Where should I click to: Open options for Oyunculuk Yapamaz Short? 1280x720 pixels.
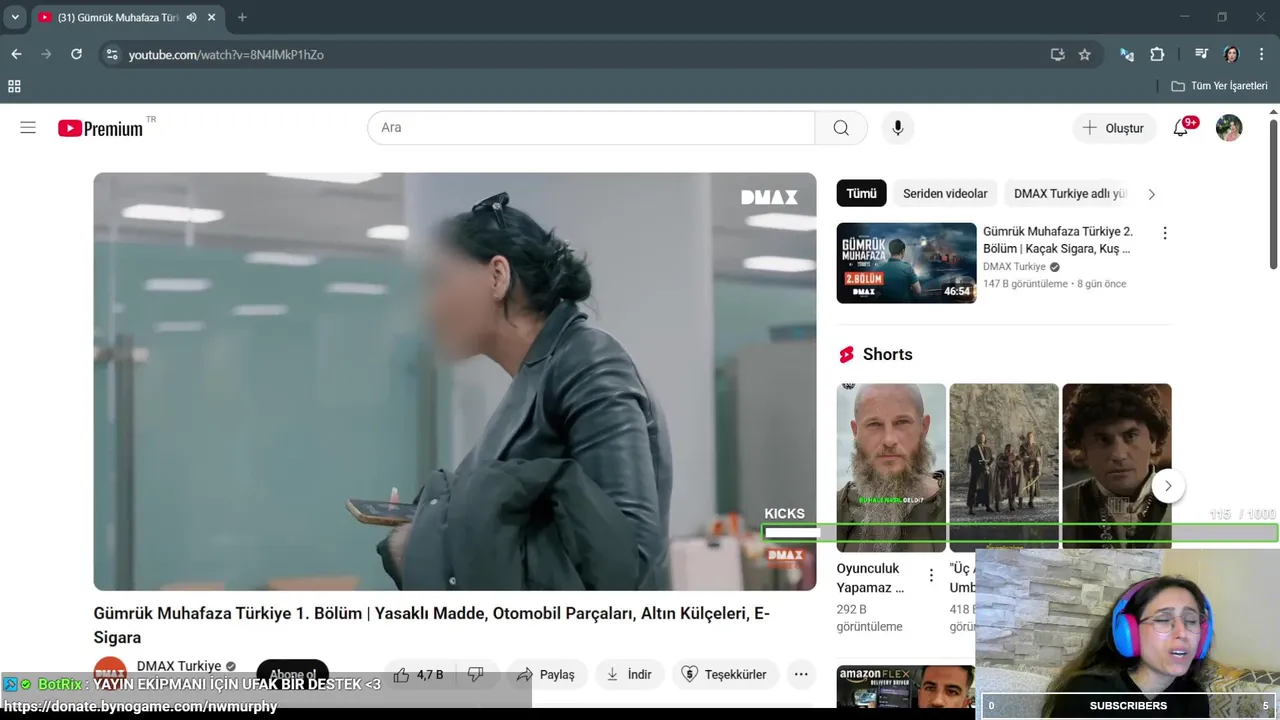931,576
